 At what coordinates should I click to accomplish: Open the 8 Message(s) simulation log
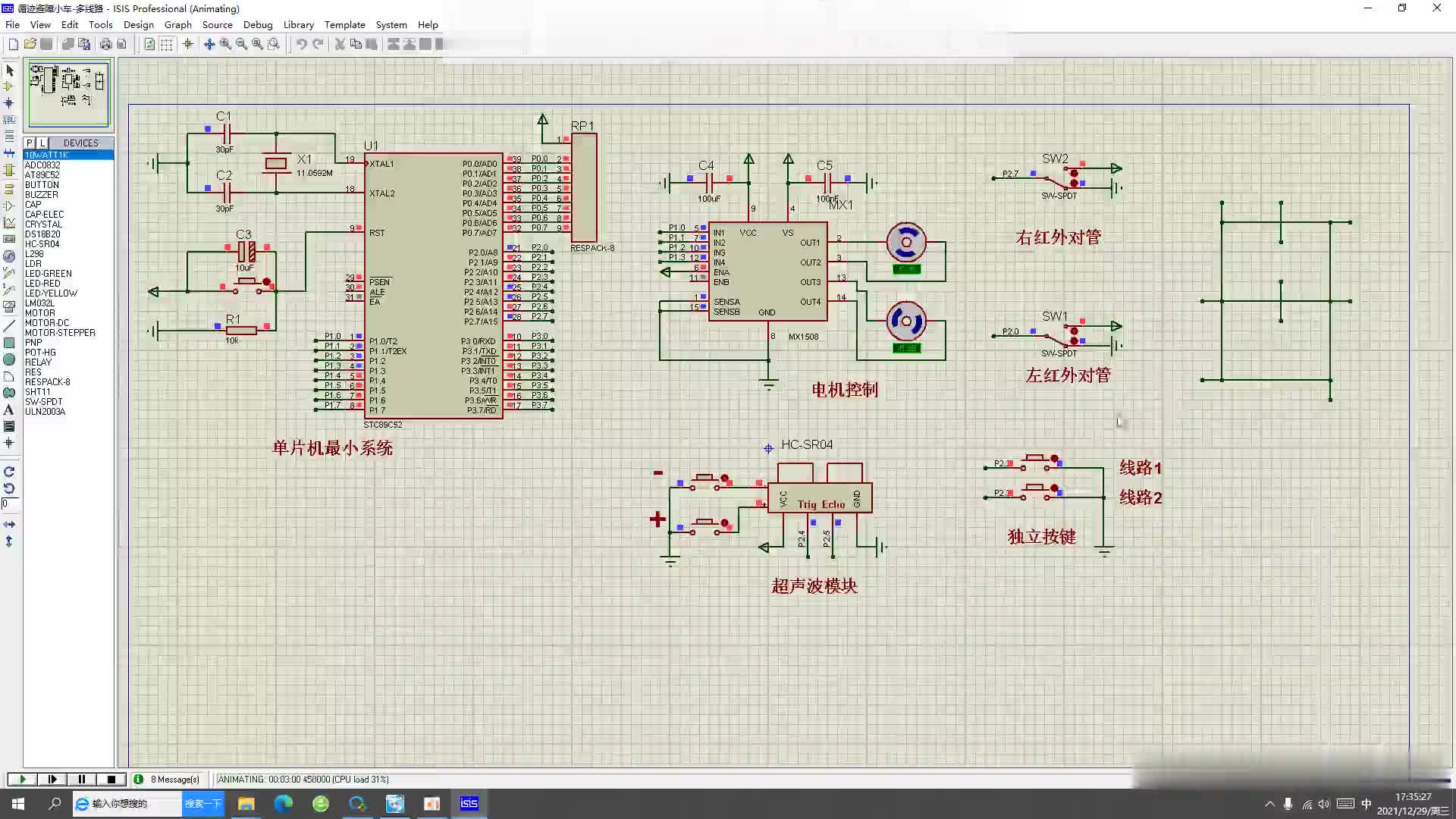[167, 779]
